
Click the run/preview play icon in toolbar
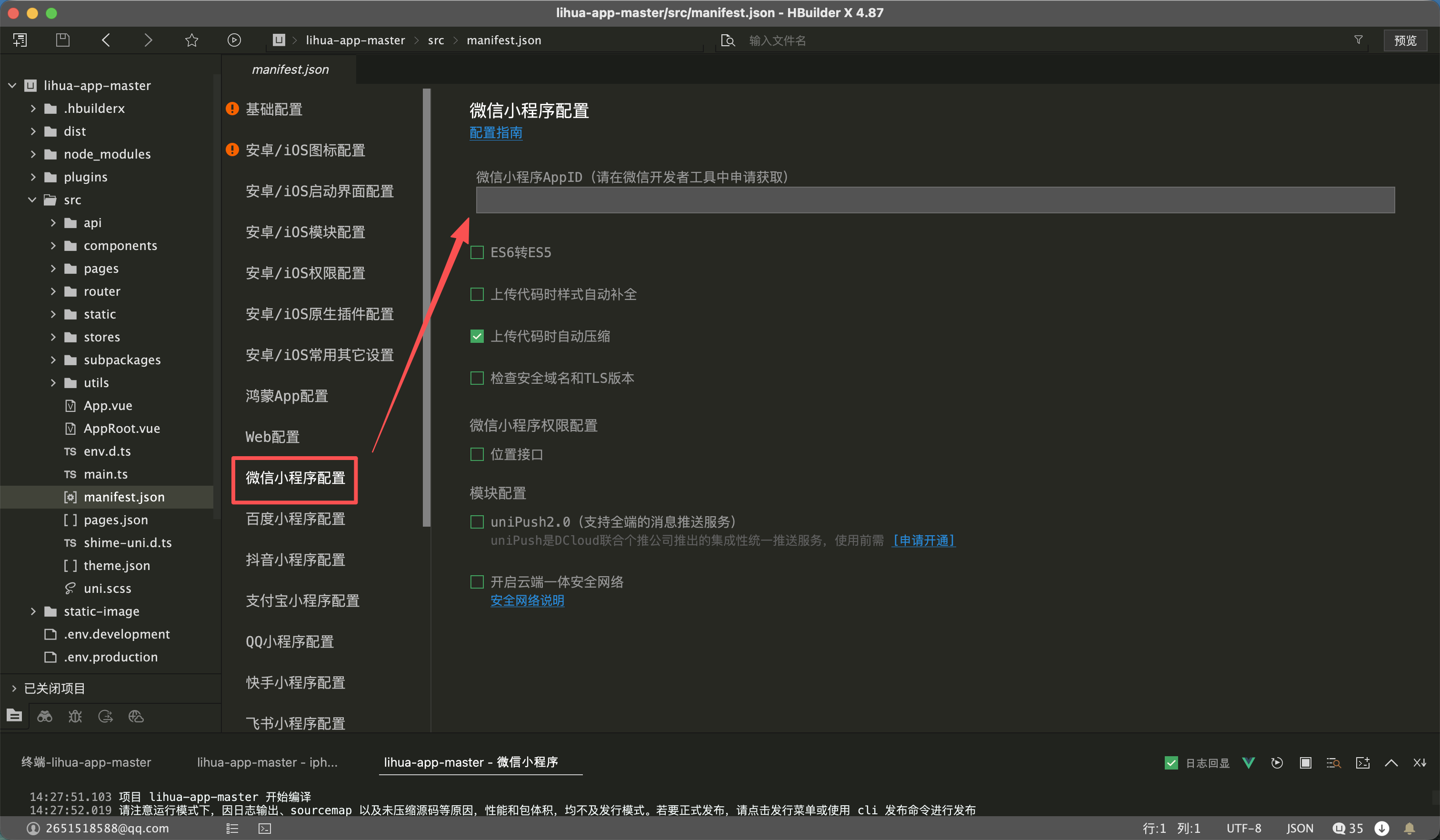[x=234, y=40]
